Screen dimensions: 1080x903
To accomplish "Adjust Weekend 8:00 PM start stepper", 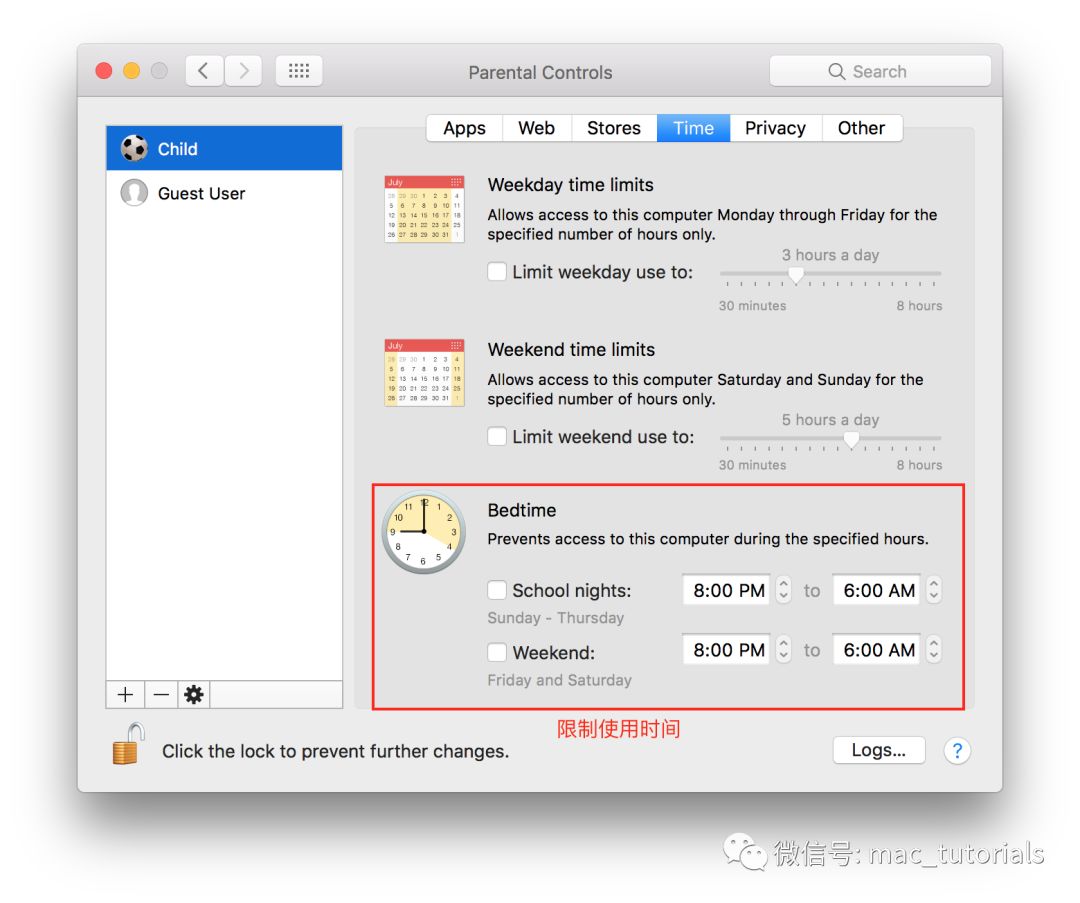I will (784, 650).
